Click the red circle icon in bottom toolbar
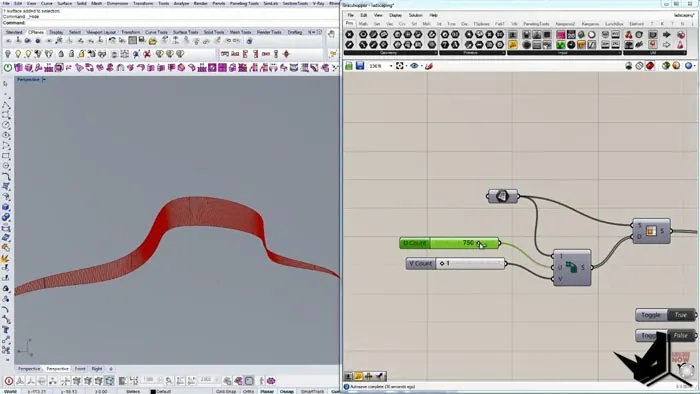This screenshot has height=394, width=700. point(8,381)
